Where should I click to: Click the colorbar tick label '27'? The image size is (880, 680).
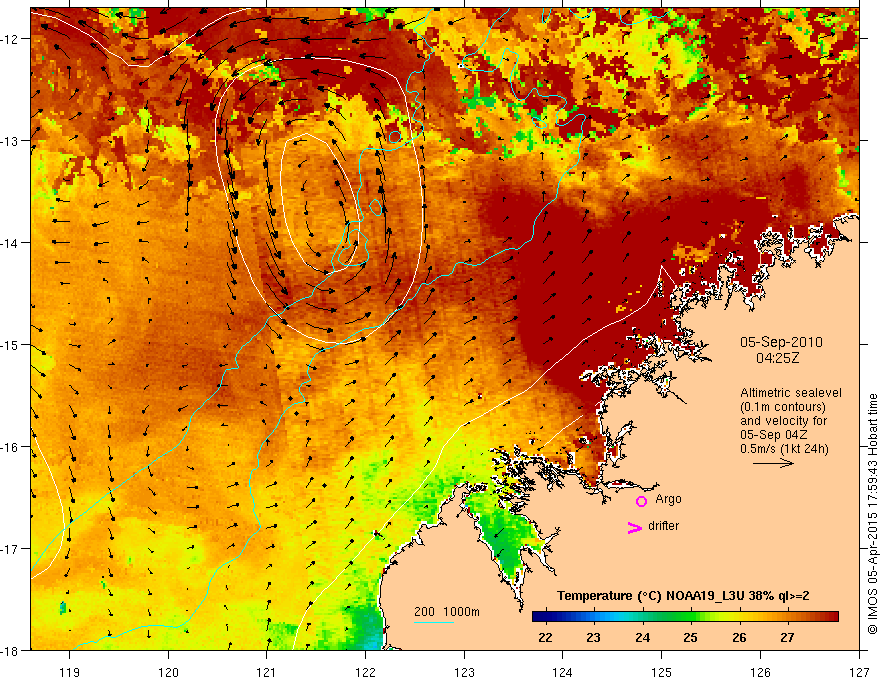pos(788,638)
